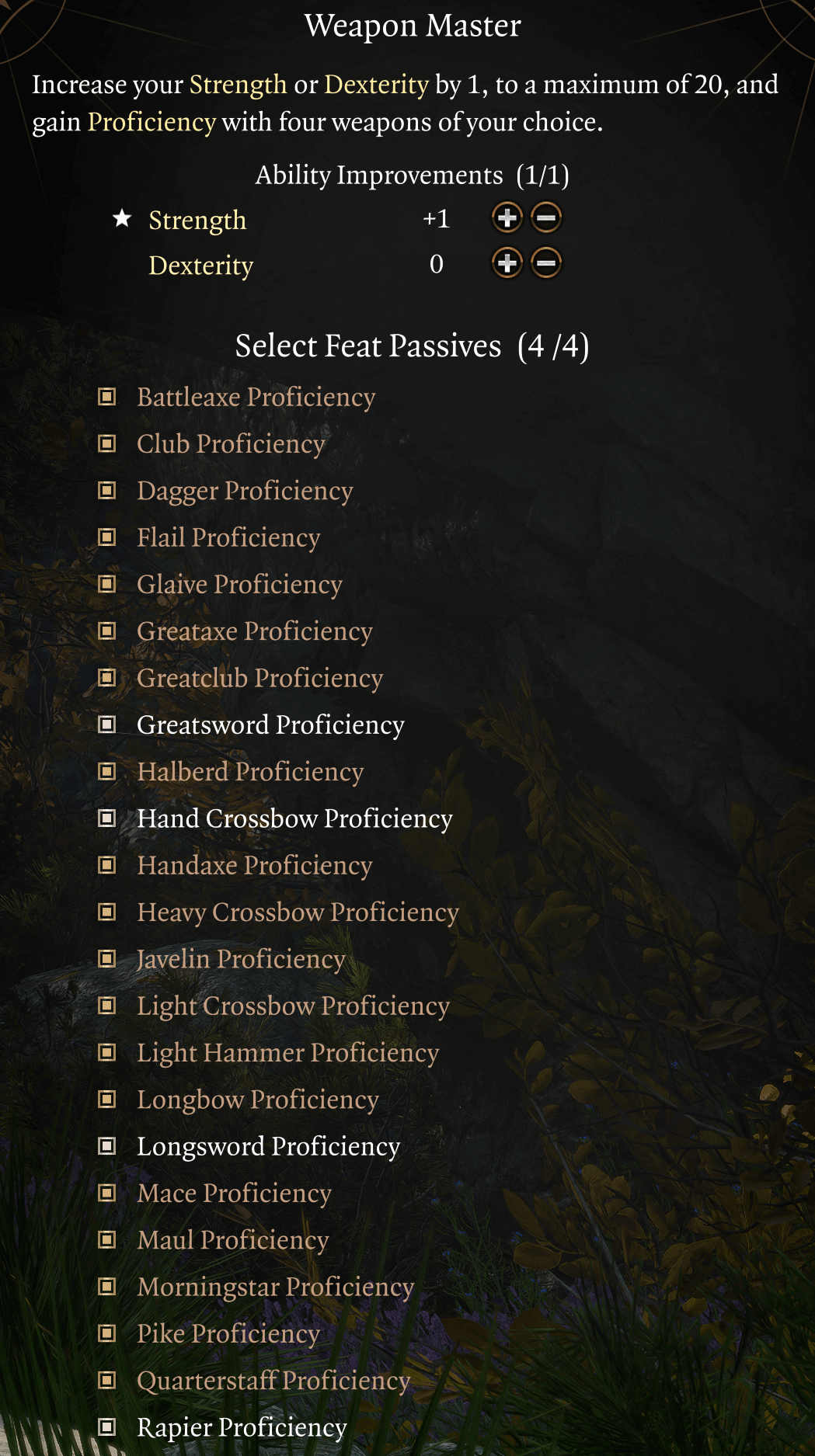The width and height of the screenshot is (815, 1456).
Task: Enable Maul Proficiency
Action: (108, 1239)
